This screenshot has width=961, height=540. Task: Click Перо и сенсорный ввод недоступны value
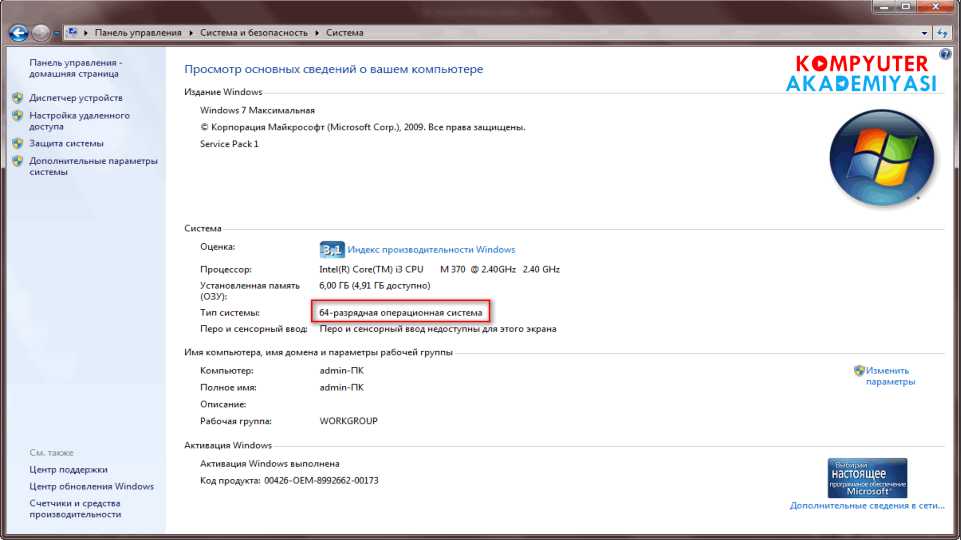[x=438, y=329]
